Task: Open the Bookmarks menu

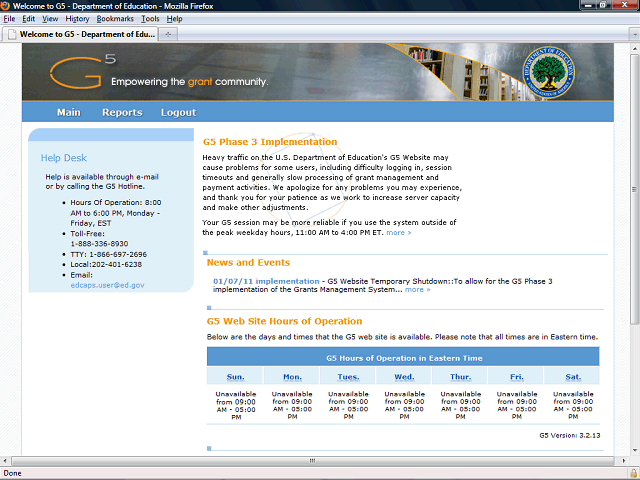Action: [x=115, y=19]
